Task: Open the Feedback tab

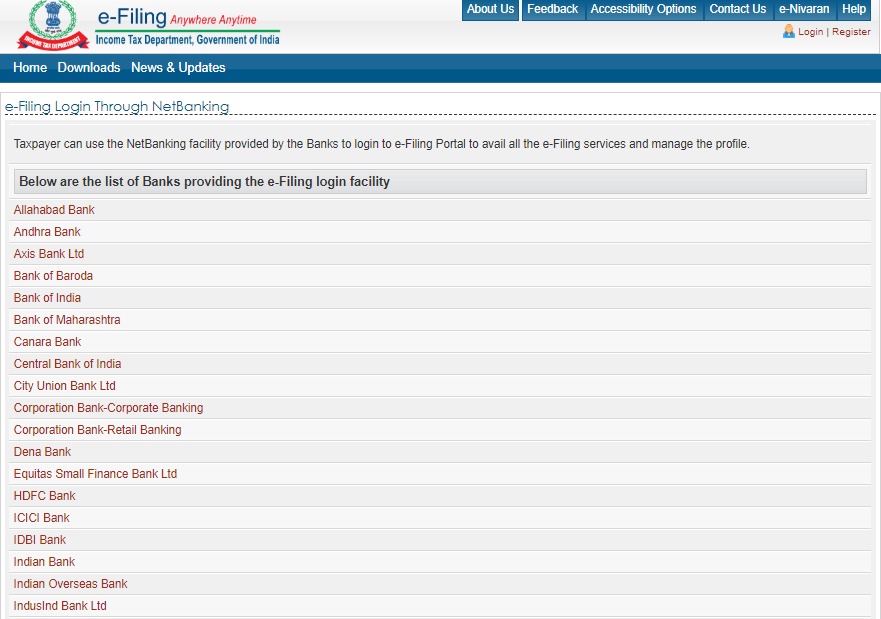Action: (552, 10)
